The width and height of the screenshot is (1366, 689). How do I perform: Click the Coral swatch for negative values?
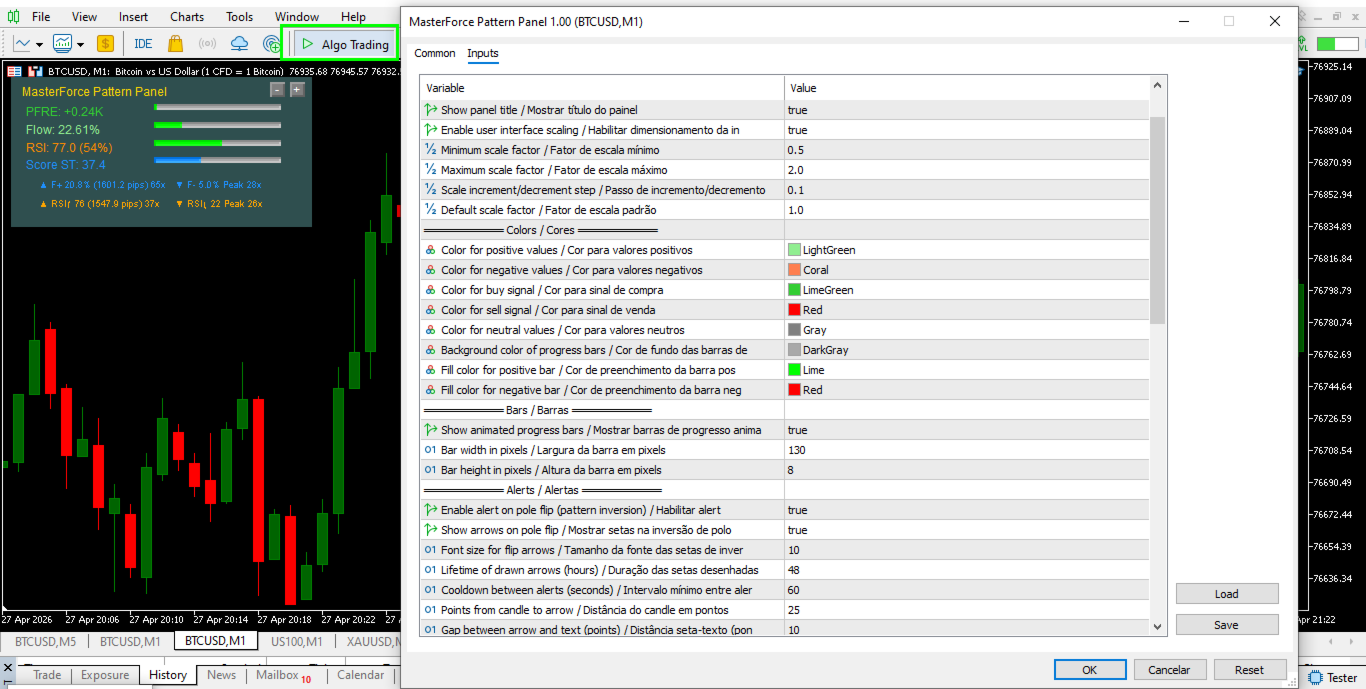(794, 270)
